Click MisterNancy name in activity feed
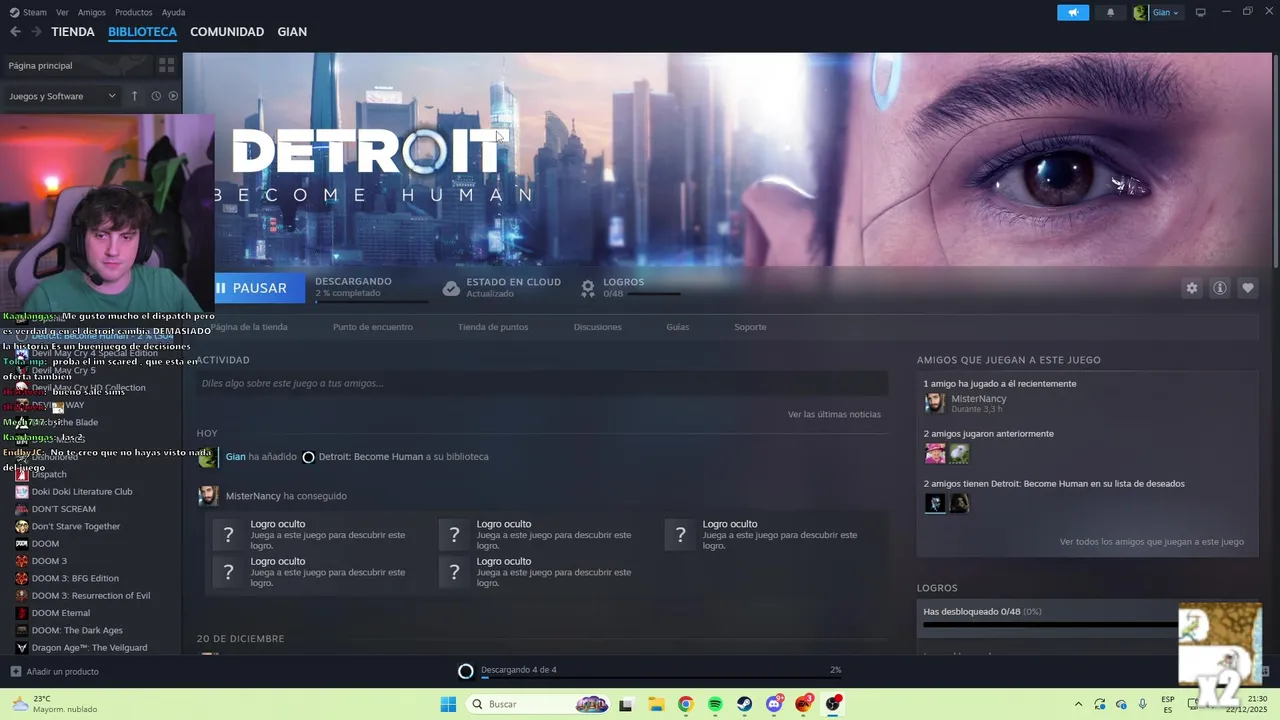 click(253, 496)
